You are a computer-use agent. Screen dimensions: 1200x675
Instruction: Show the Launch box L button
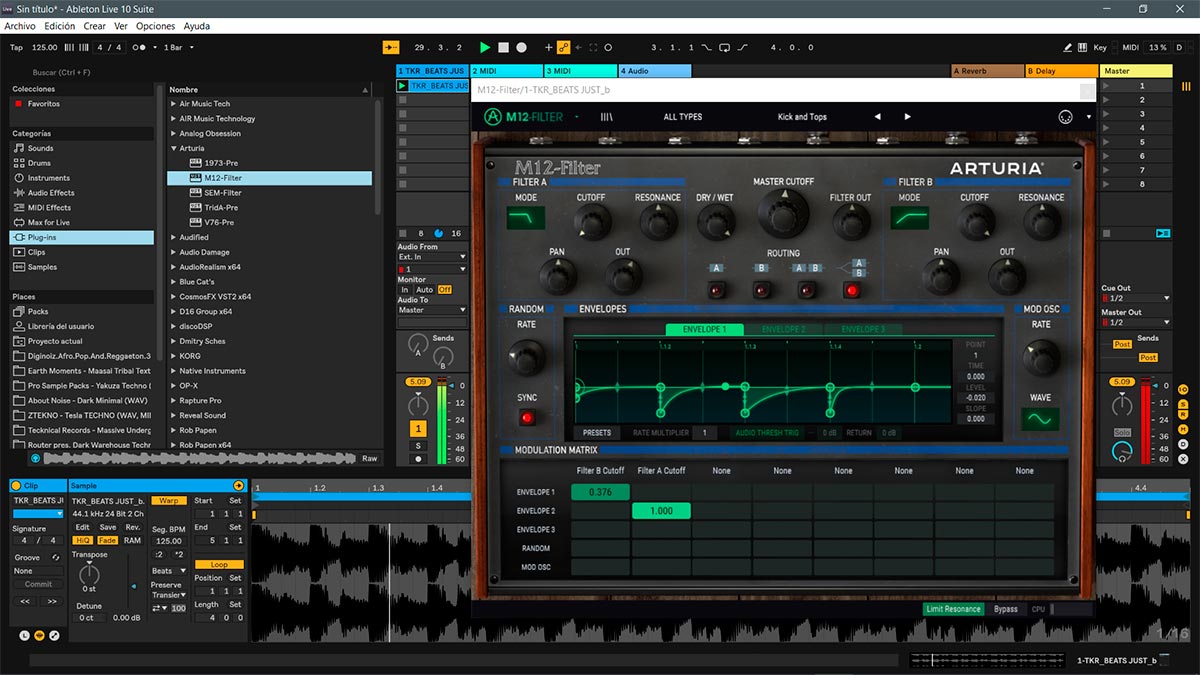25,635
